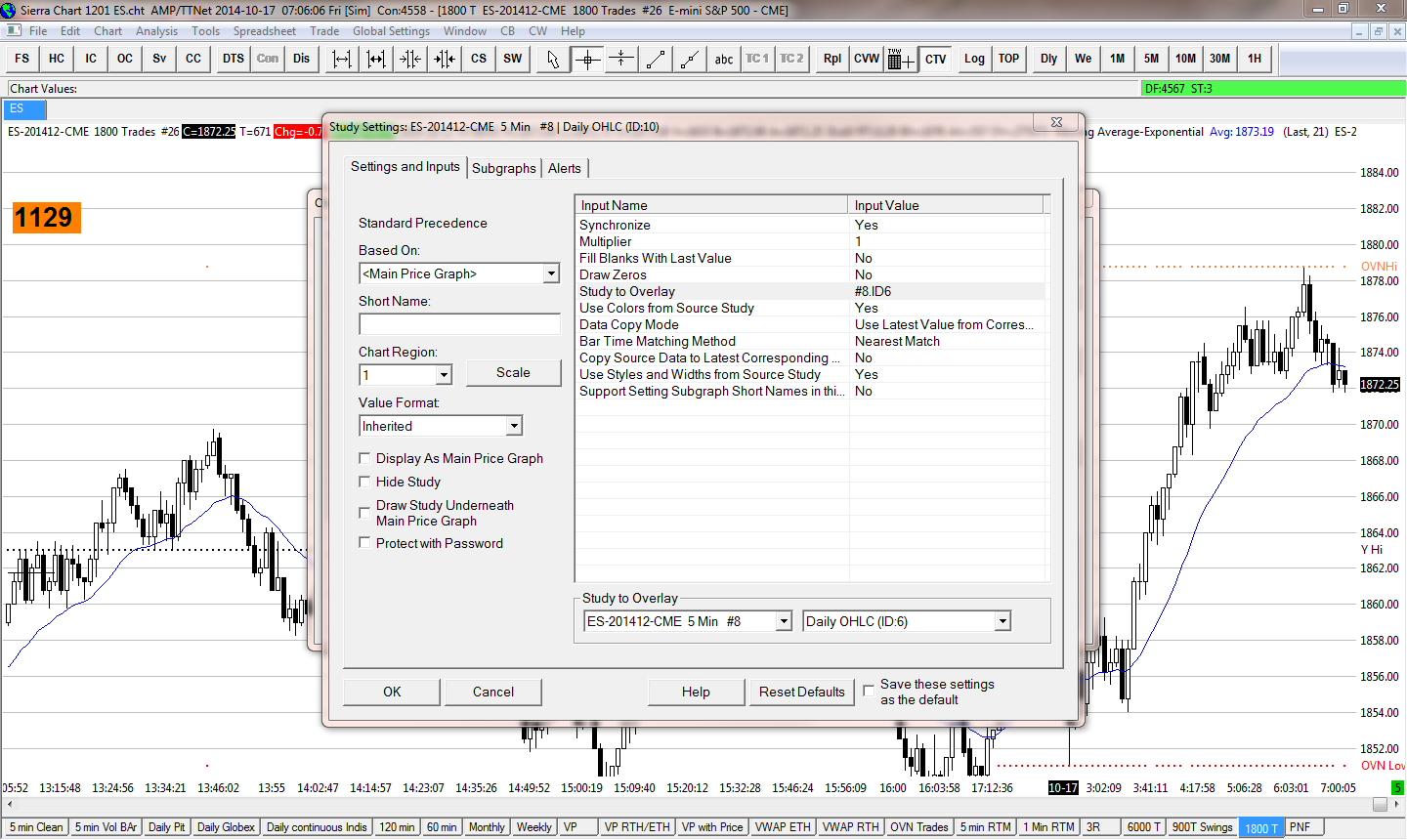Click the bold-arrow decrease bar spacing icon
1407x840 pixels.
click(x=445, y=59)
